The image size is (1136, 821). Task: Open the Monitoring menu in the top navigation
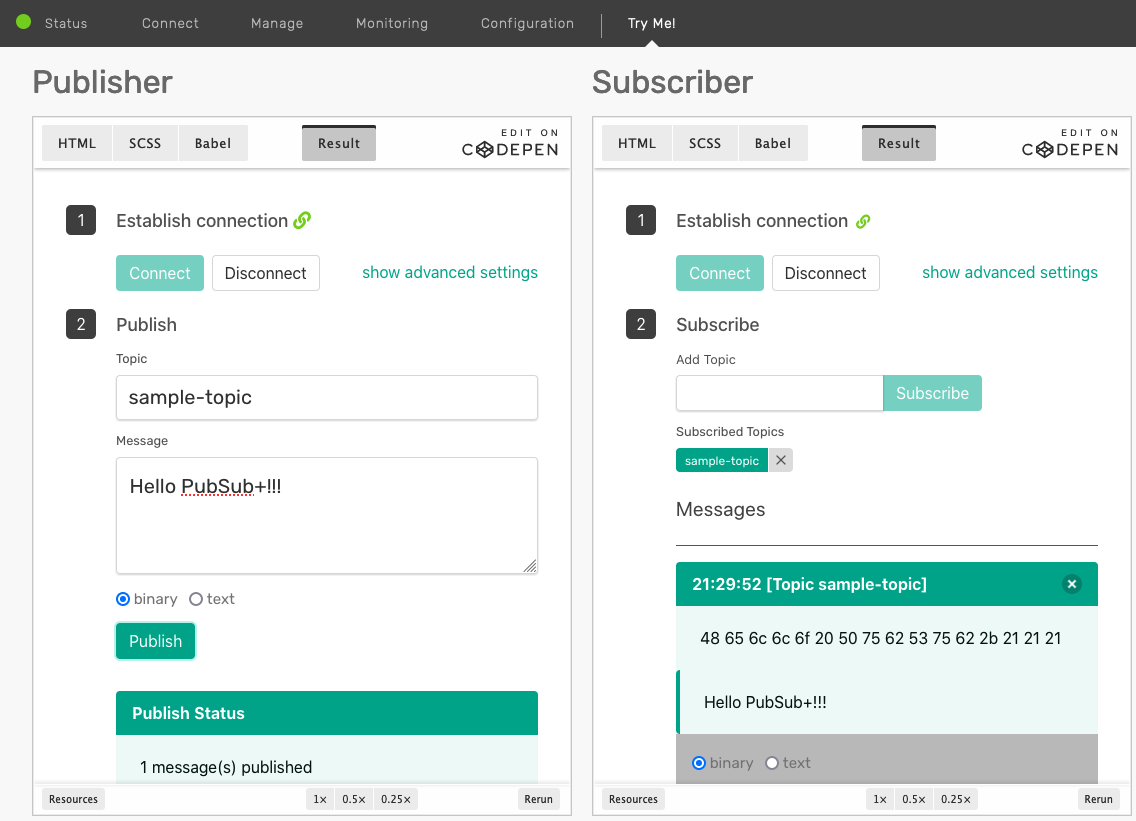[391, 23]
